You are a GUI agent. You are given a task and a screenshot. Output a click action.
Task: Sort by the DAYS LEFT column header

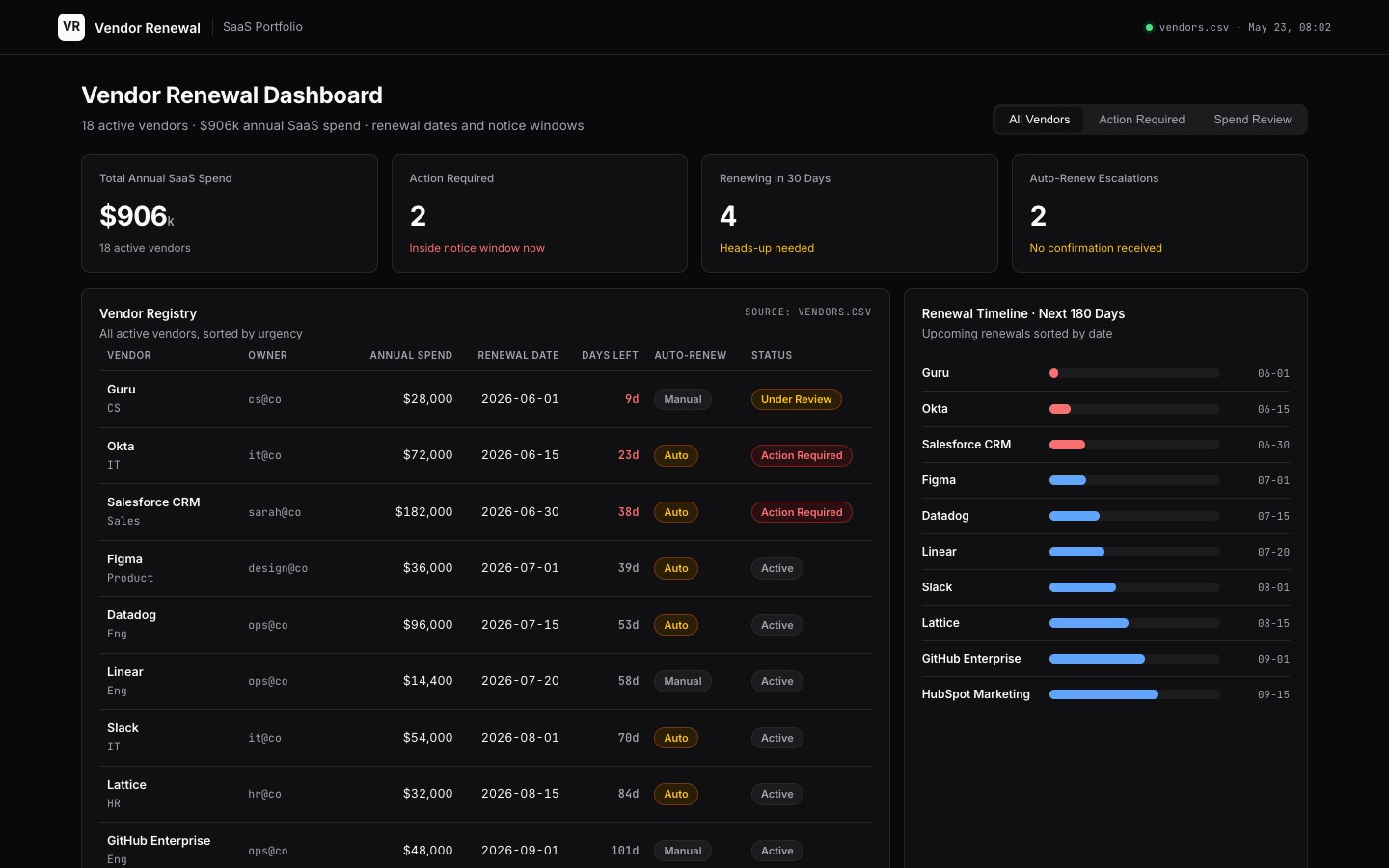[x=610, y=355]
